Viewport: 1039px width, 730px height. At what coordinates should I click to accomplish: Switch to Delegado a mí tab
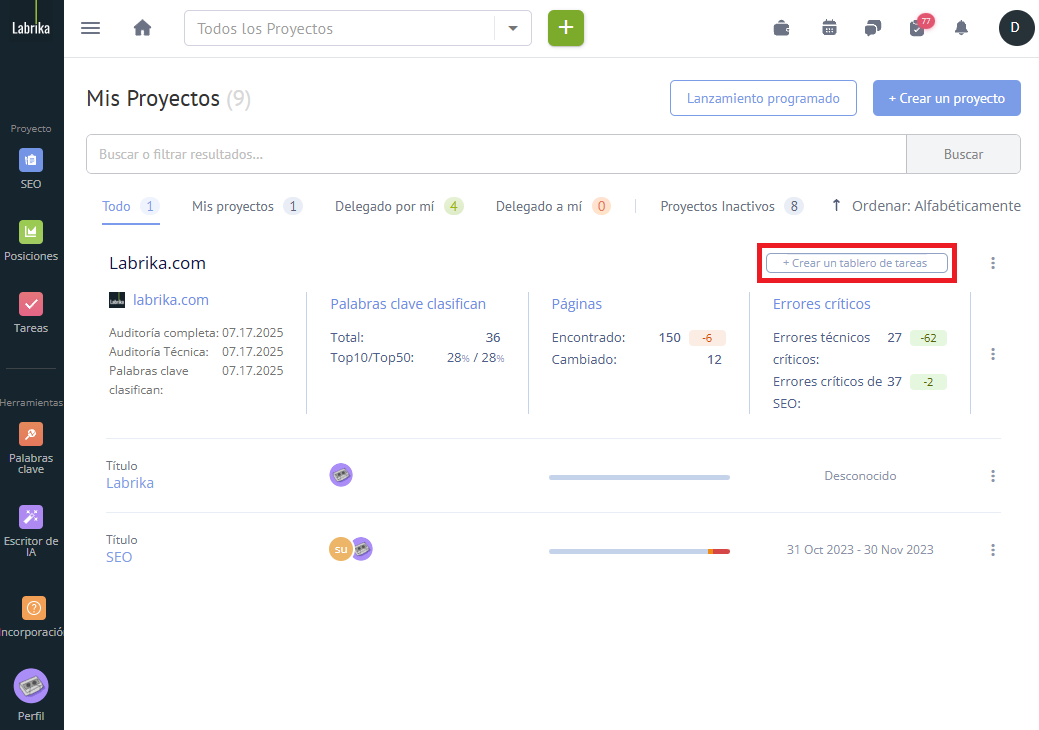pyautogui.click(x=553, y=206)
